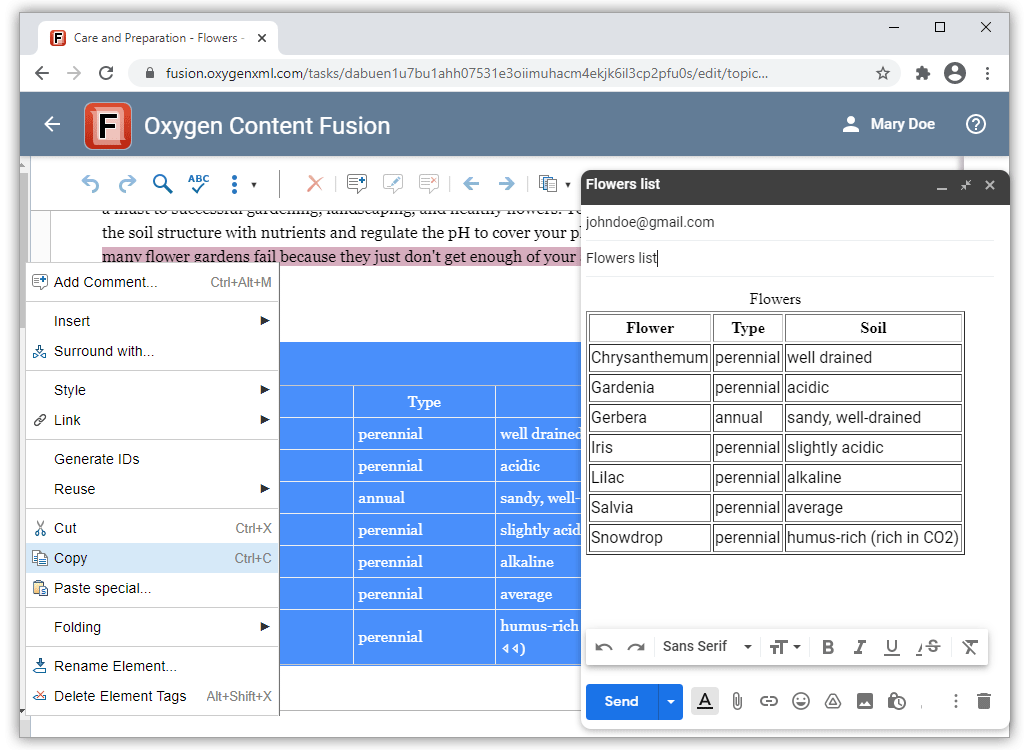Viewport: 1030px width, 750px height.
Task: Redo in the compose formatting bar
Action: click(636, 648)
